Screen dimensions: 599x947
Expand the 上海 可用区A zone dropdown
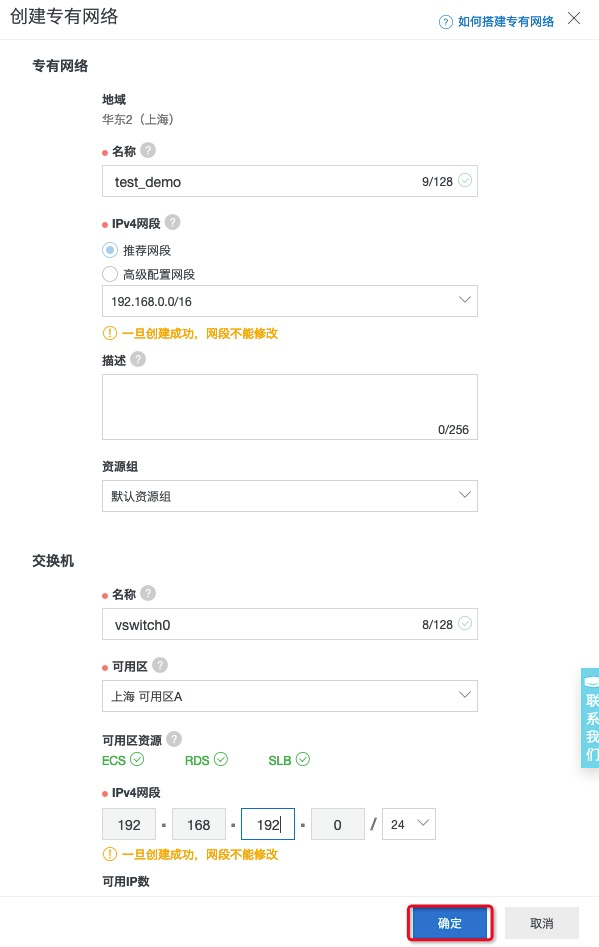(290, 696)
